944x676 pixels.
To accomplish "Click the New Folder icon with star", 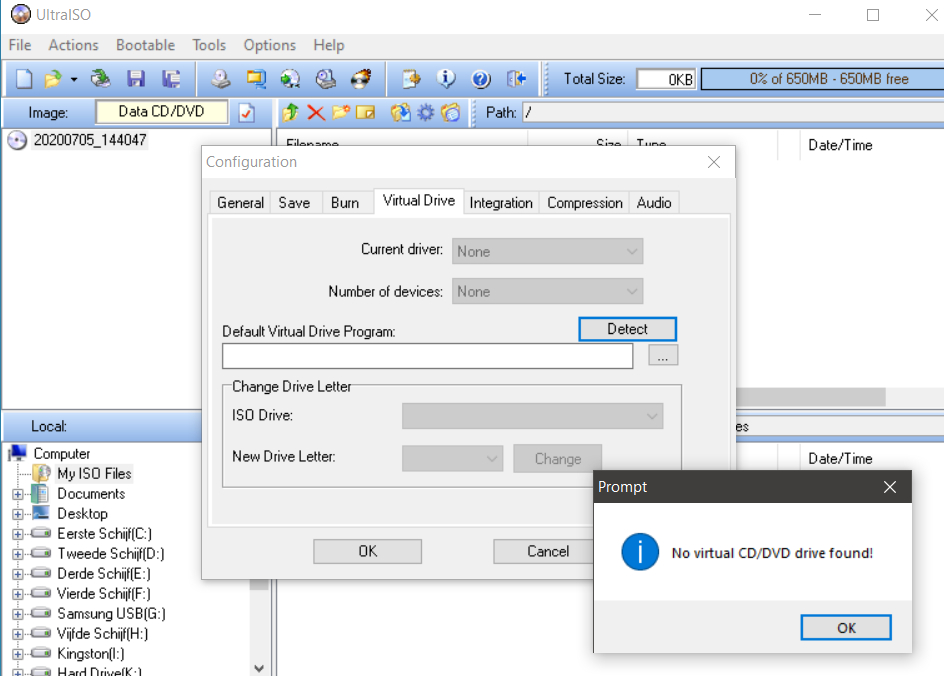I will point(341,112).
